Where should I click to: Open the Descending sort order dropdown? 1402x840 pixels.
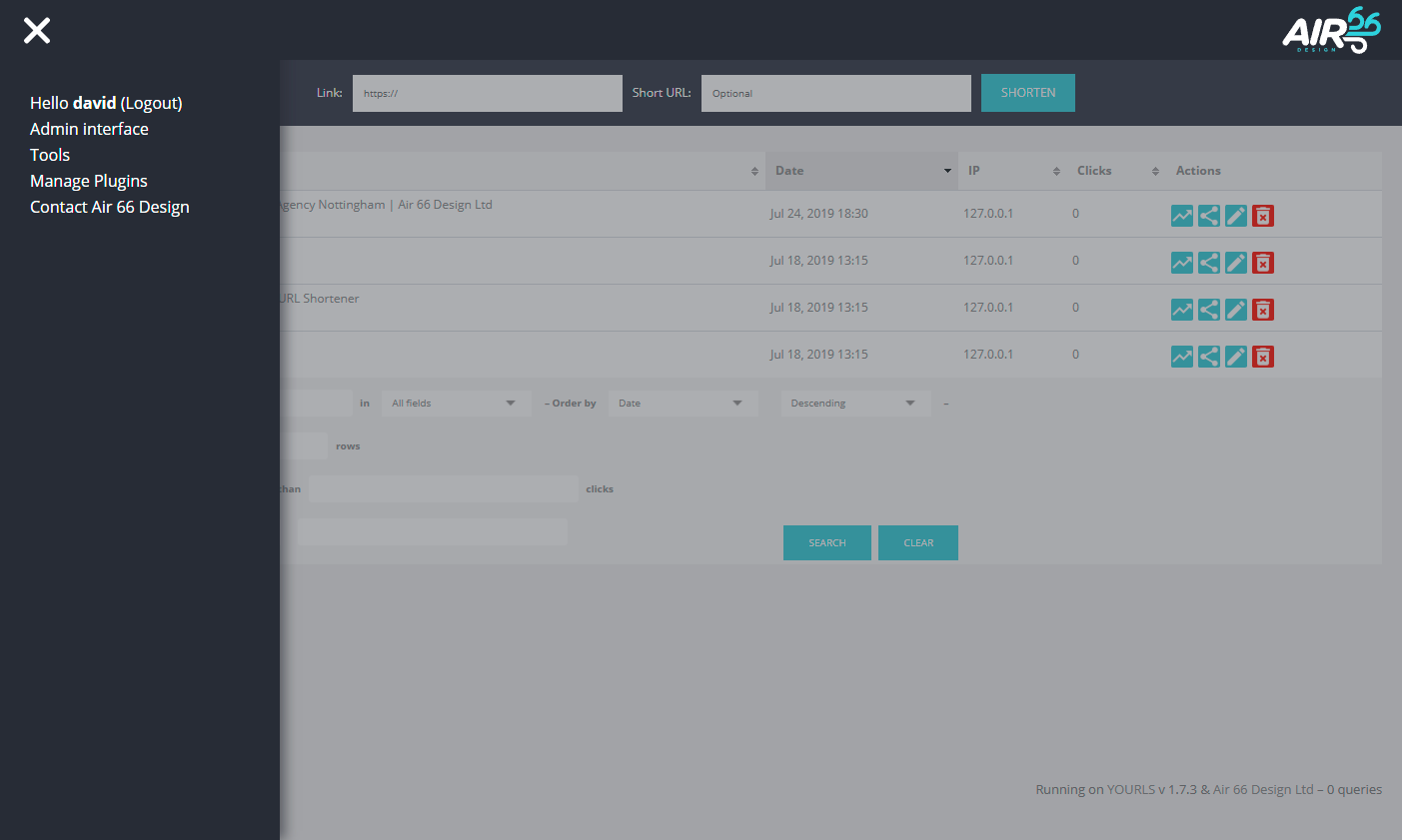(855, 404)
